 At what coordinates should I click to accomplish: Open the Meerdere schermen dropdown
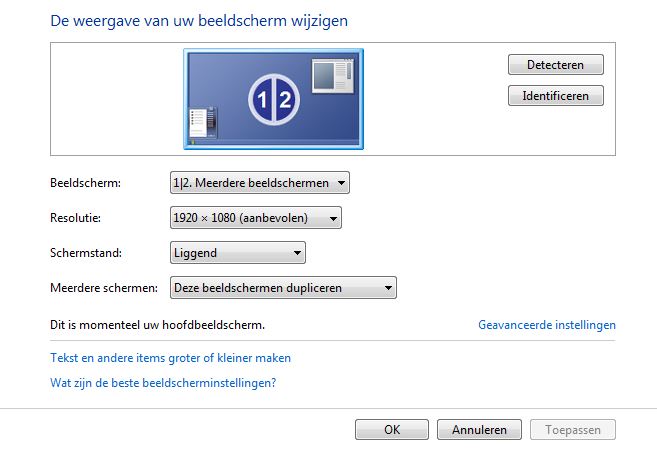[283, 288]
